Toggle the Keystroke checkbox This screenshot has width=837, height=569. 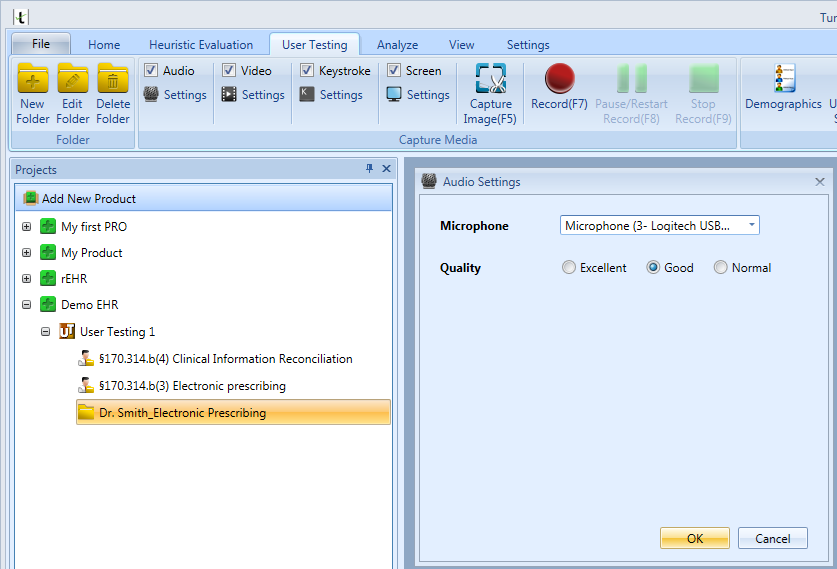tap(307, 70)
